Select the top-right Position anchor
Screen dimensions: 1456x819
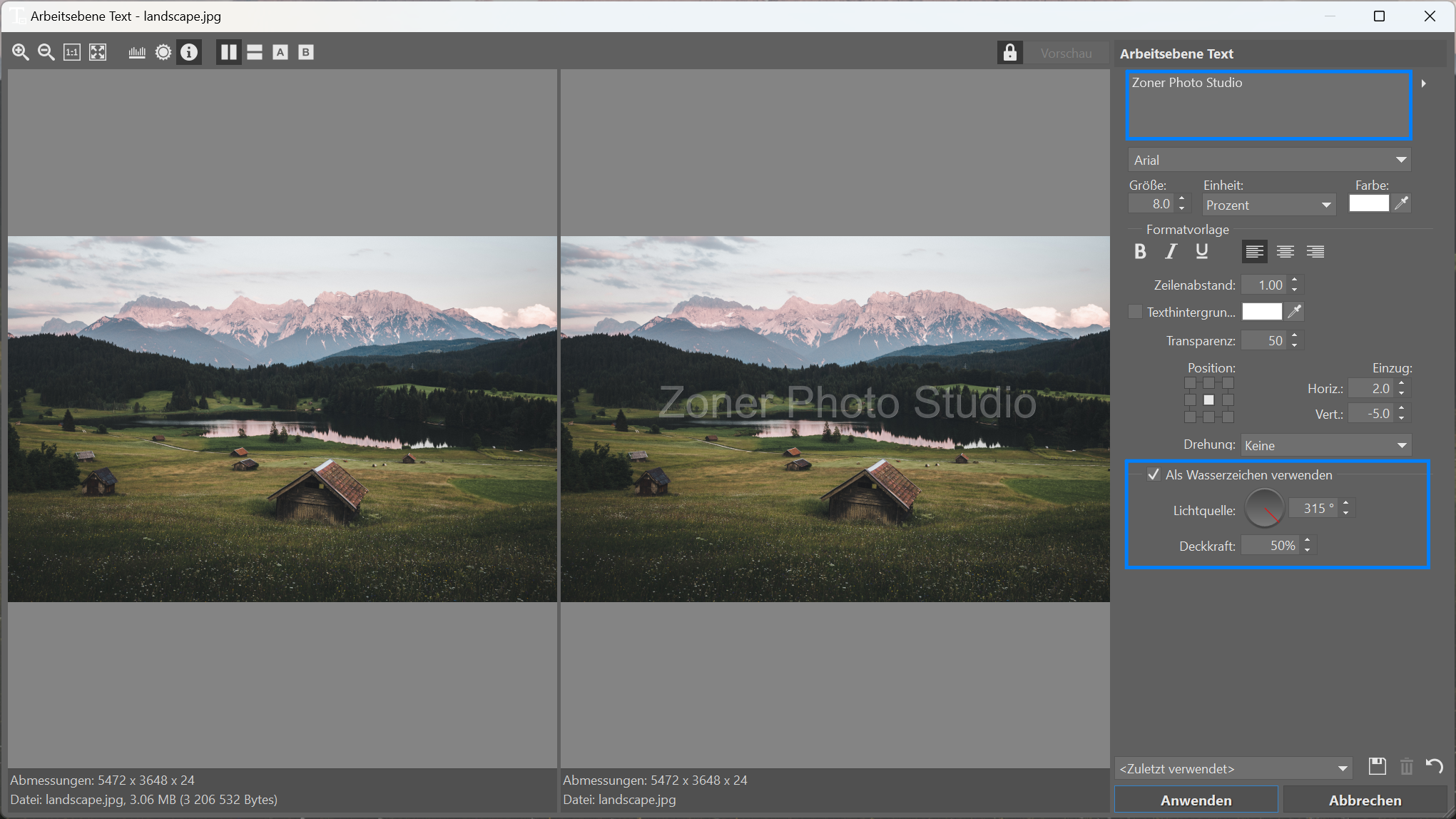point(1228,383)
